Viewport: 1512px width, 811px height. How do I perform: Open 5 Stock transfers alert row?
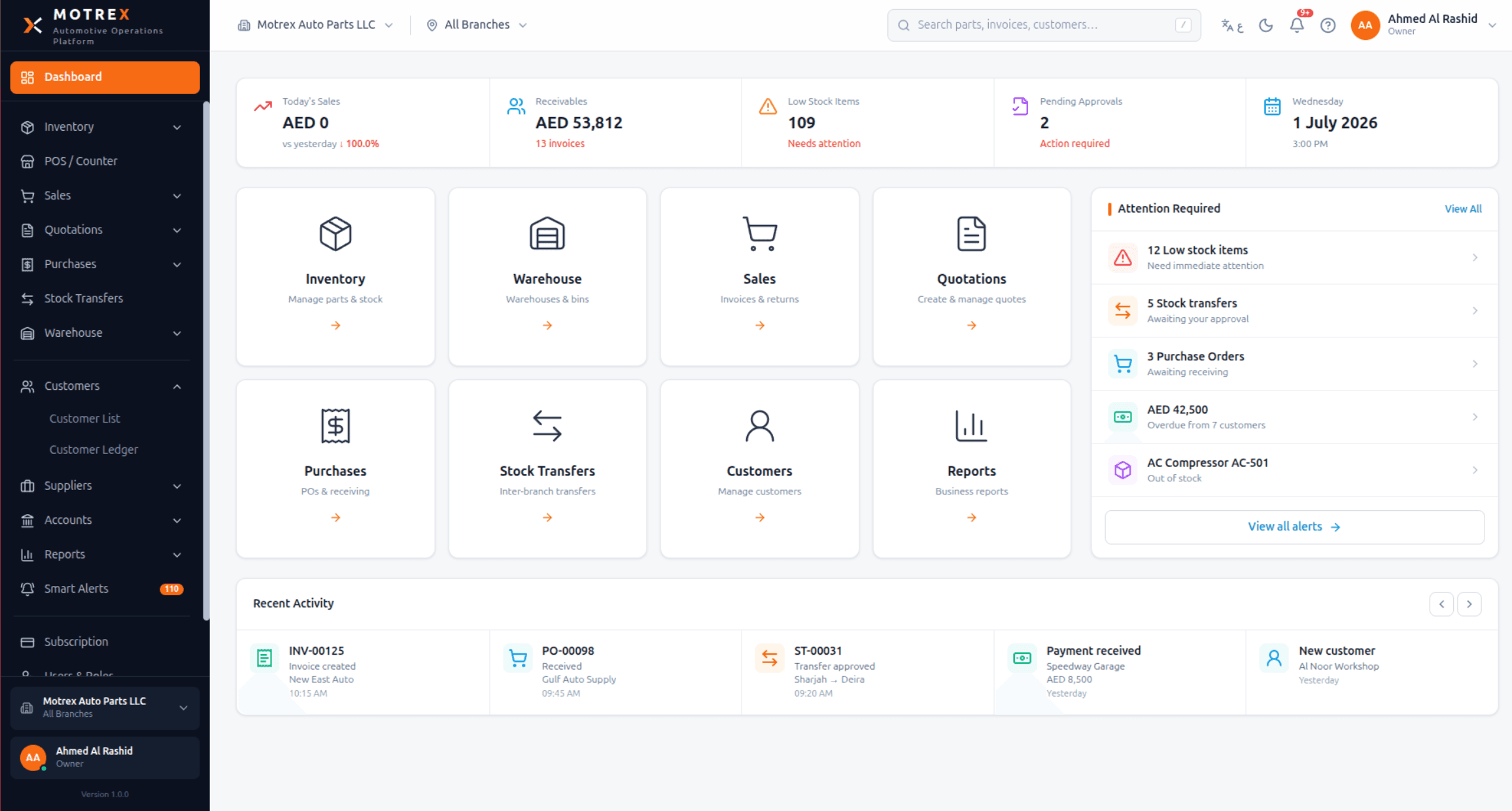[x=1294, y=311]
